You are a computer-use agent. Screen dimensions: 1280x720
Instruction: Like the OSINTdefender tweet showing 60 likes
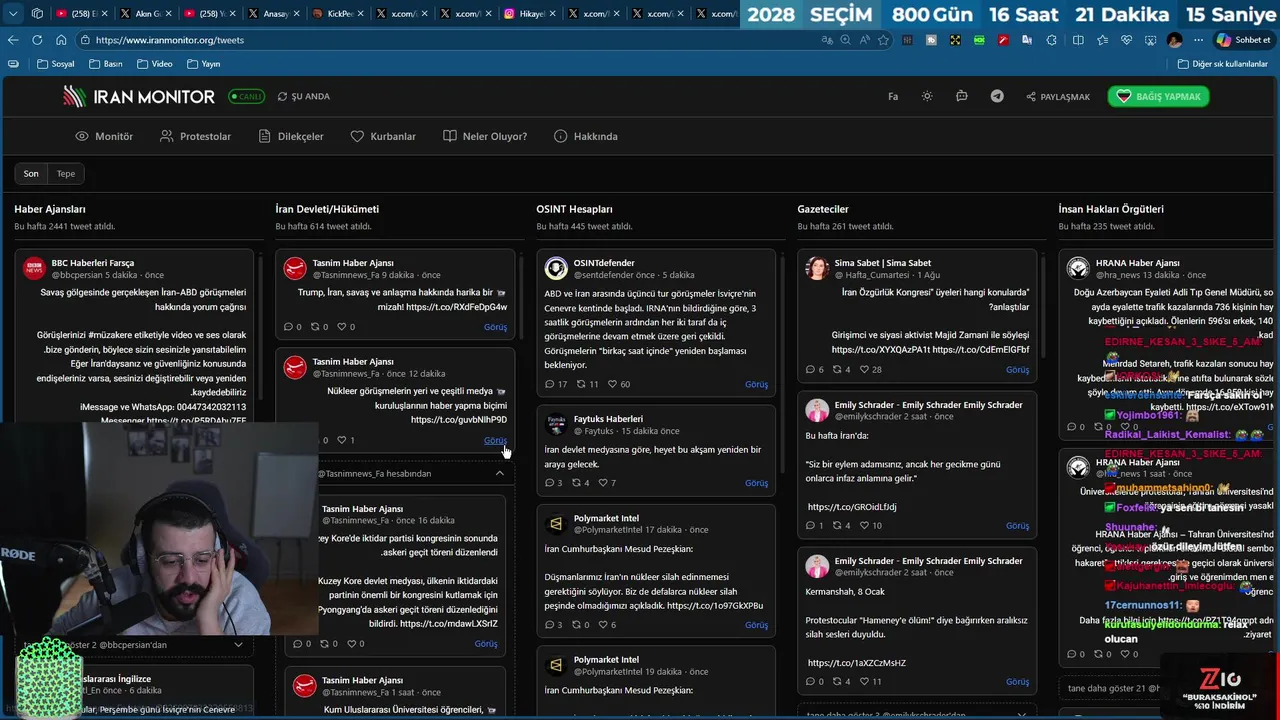tap(619, 384)
